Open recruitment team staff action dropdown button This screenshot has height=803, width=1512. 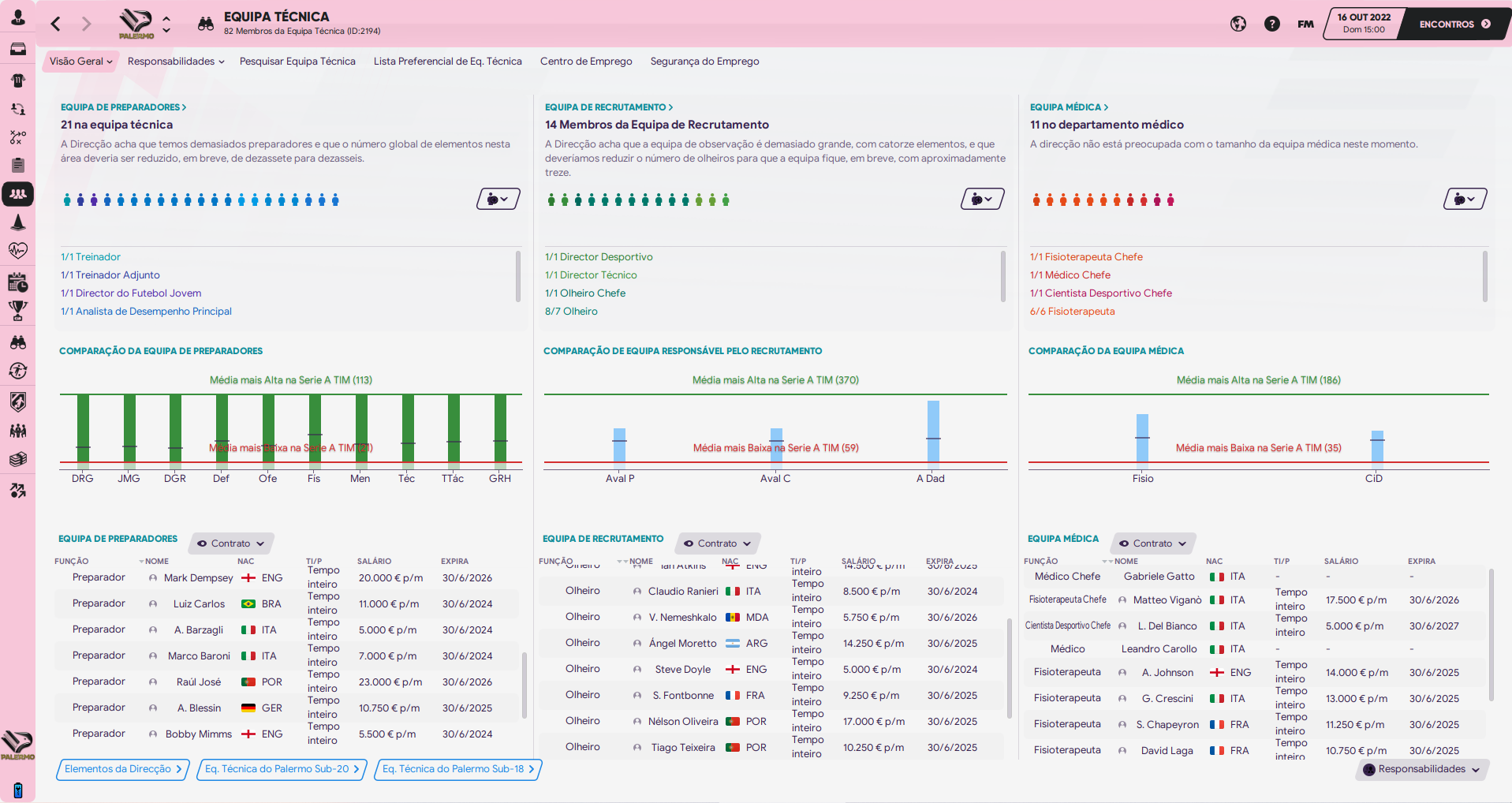983,199
